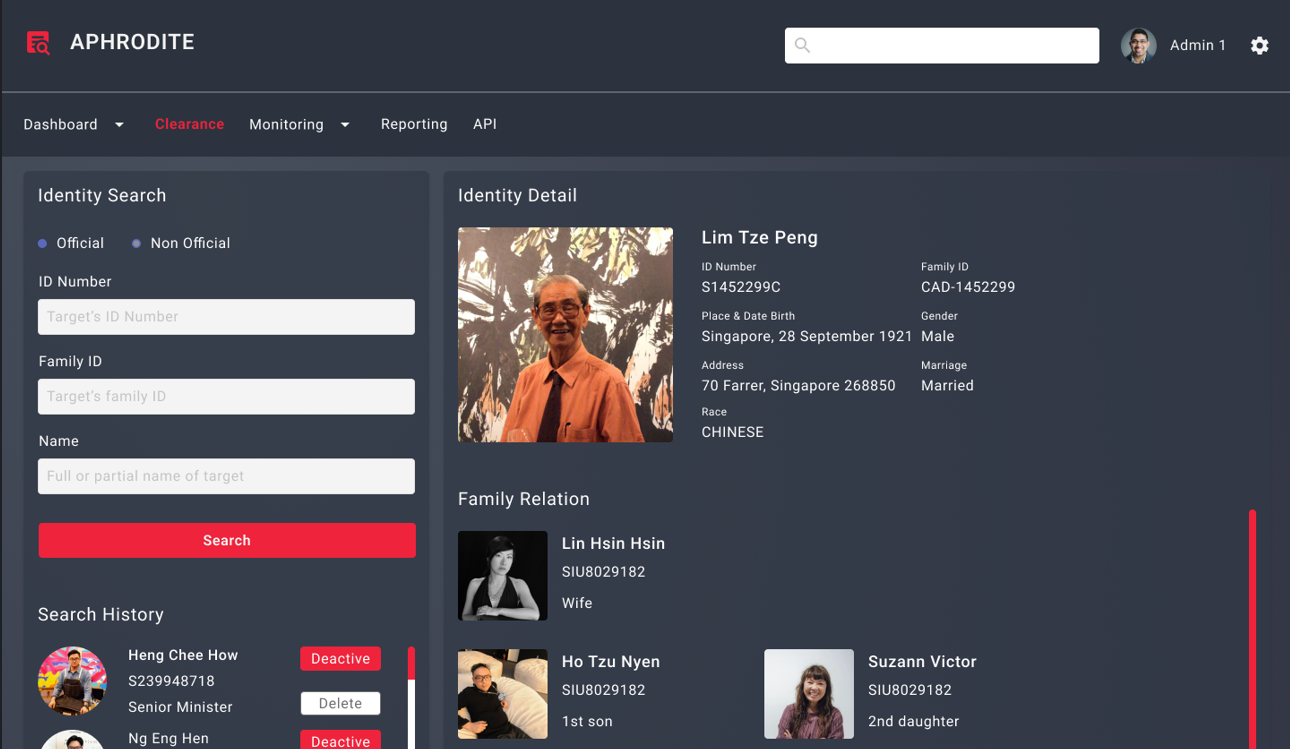Click the name Lin Hsin Hsin
The width and height of the screenshot is (1290, 749).
[613, 544]
